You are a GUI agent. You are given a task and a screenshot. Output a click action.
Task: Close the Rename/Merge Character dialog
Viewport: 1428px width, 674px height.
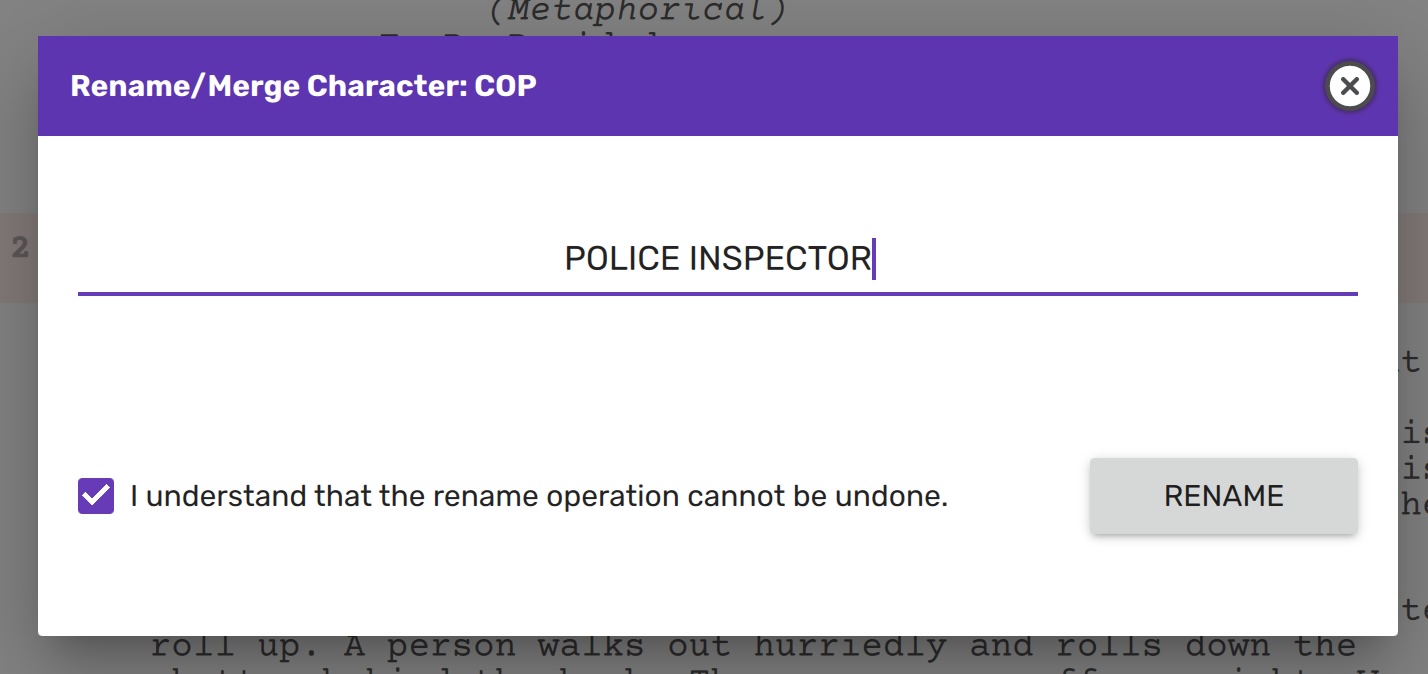1349,86
